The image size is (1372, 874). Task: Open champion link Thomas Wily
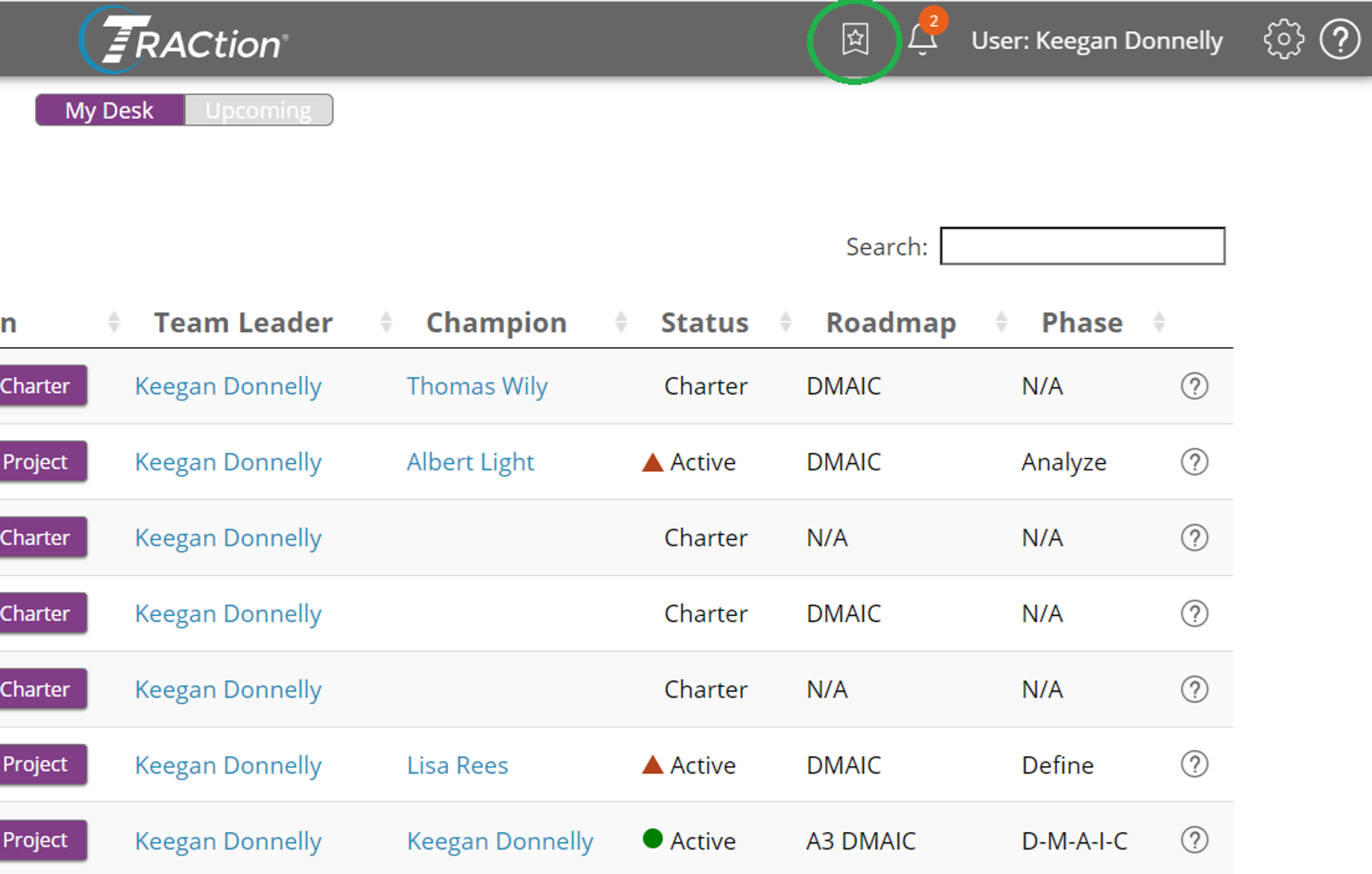(x=477, y=386)
